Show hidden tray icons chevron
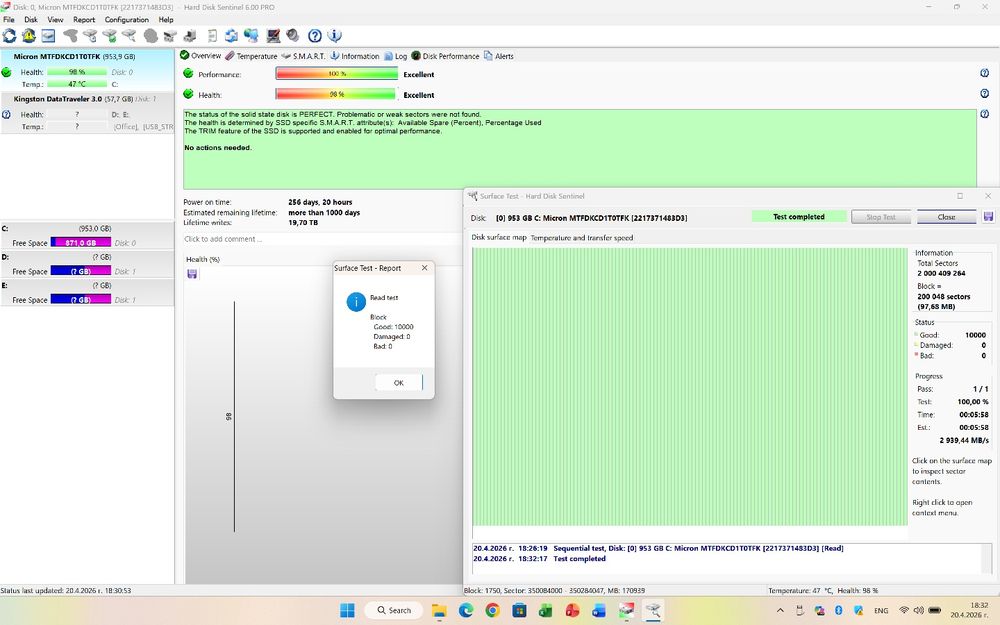 (x=780, y=610)
